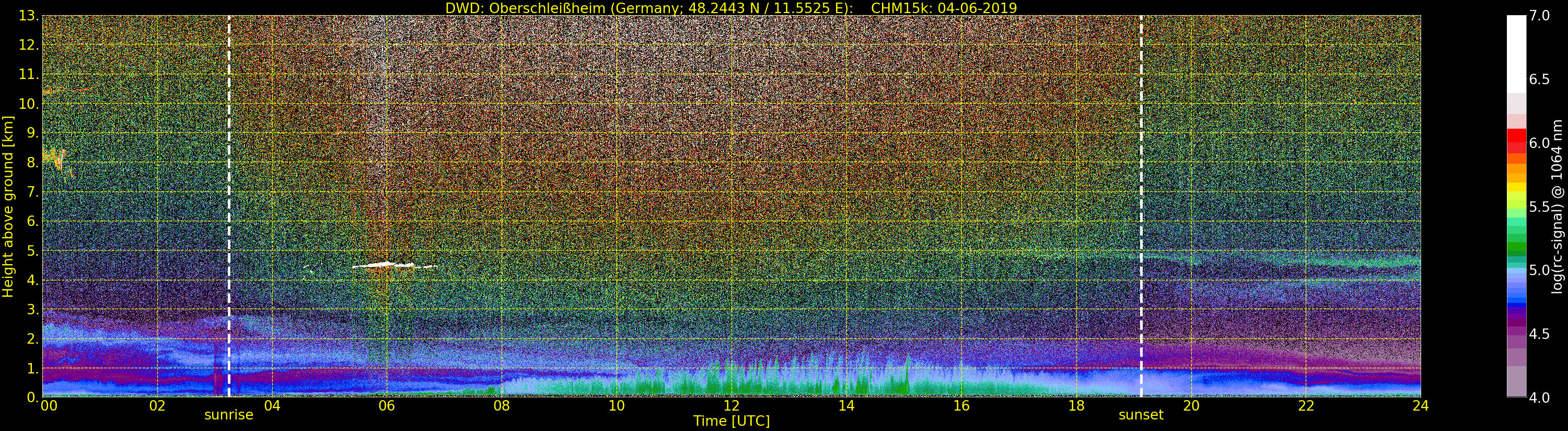1568x431 pixels.
Task: Click the 24 tick on the time axis
Action: point(1420,406)
